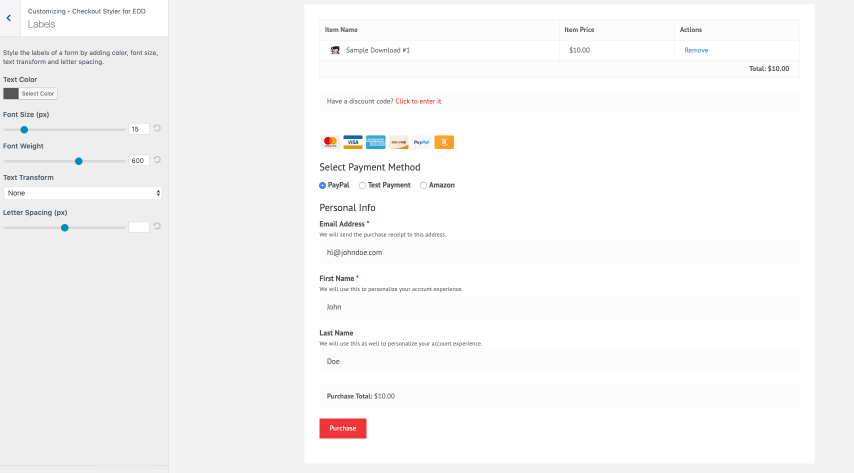Click the Select Color button
Image resolution: width=854 pixels, height=473 pixels.
(x=38, y=94)
